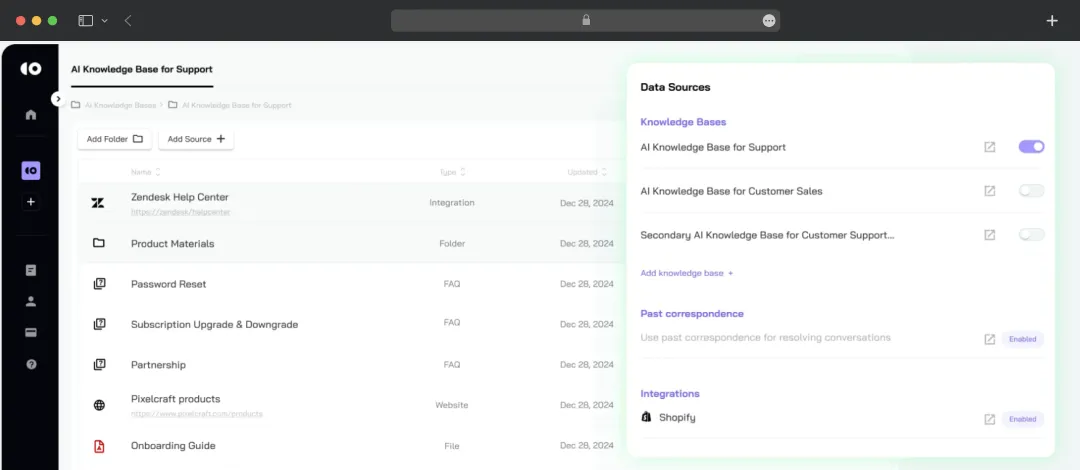Click Enabled badge for Shopify
The image size is (1080, 470).
1023,419
